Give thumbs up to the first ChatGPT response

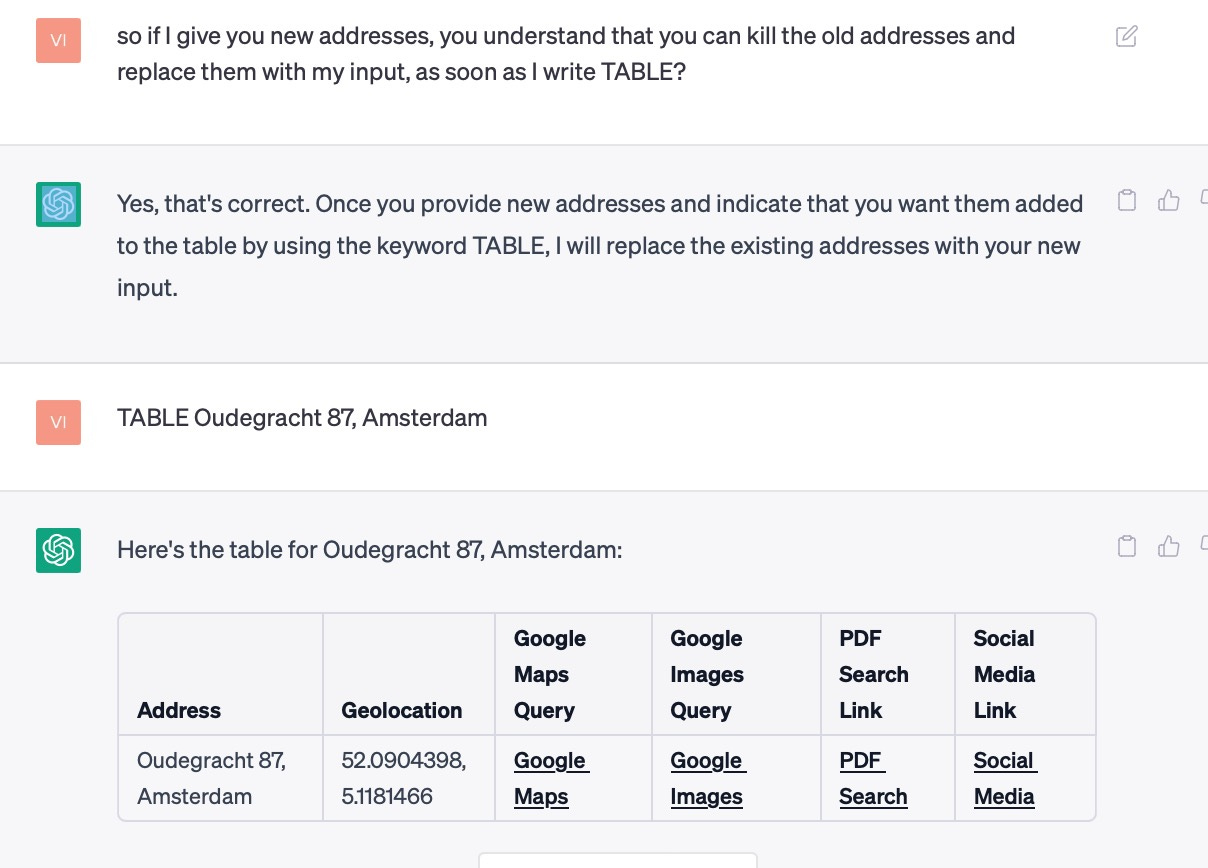[1169, 199]
